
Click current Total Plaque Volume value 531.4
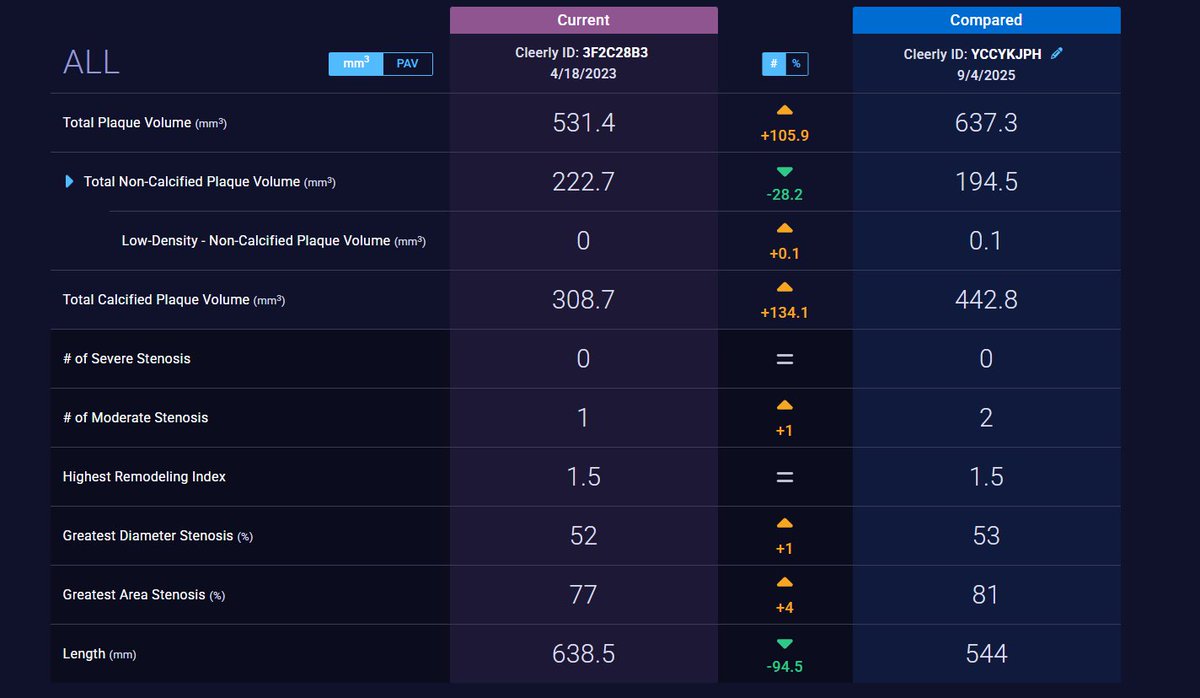[x=583, y=123]
